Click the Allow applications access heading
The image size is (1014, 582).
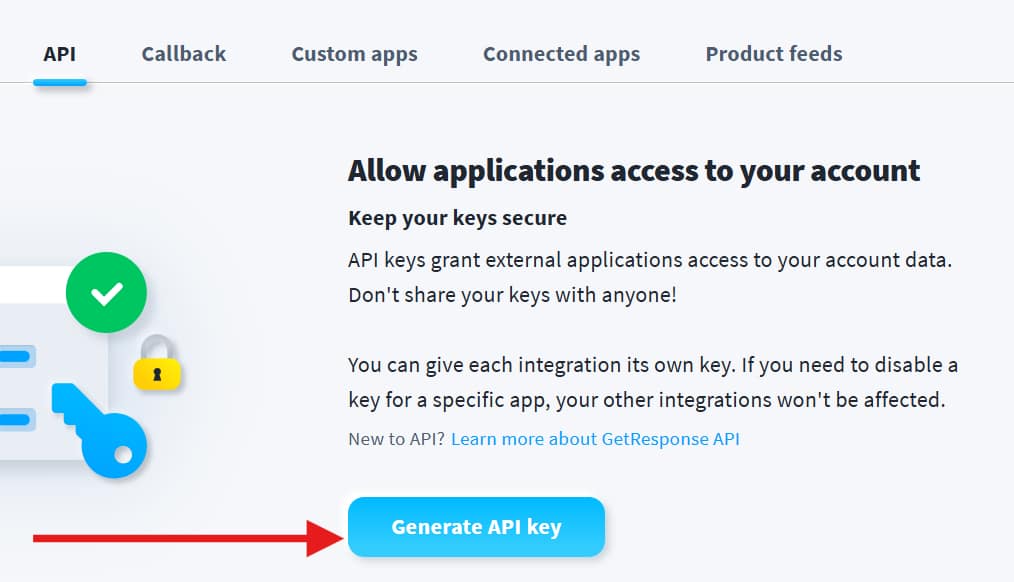tap(634, 171)
